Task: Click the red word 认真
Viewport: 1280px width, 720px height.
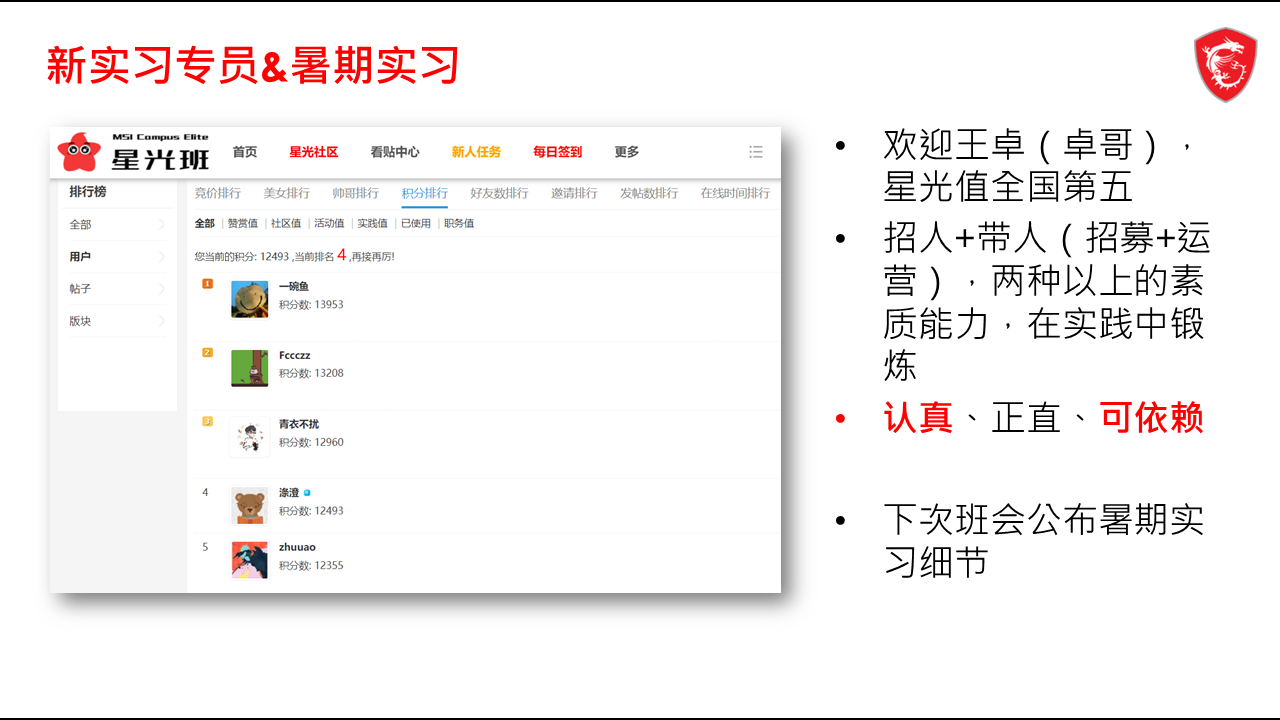Action: click(x=918, y=417)
